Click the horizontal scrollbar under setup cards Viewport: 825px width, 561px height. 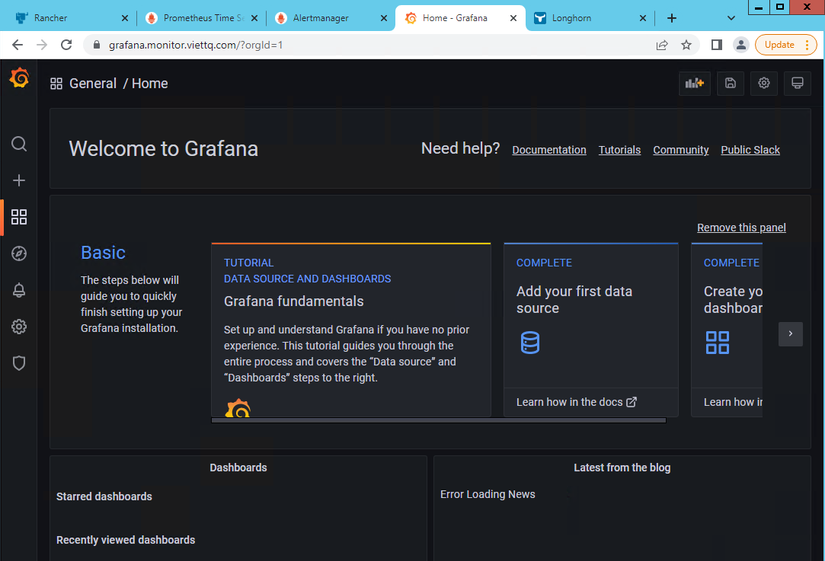tap(439, 420)
